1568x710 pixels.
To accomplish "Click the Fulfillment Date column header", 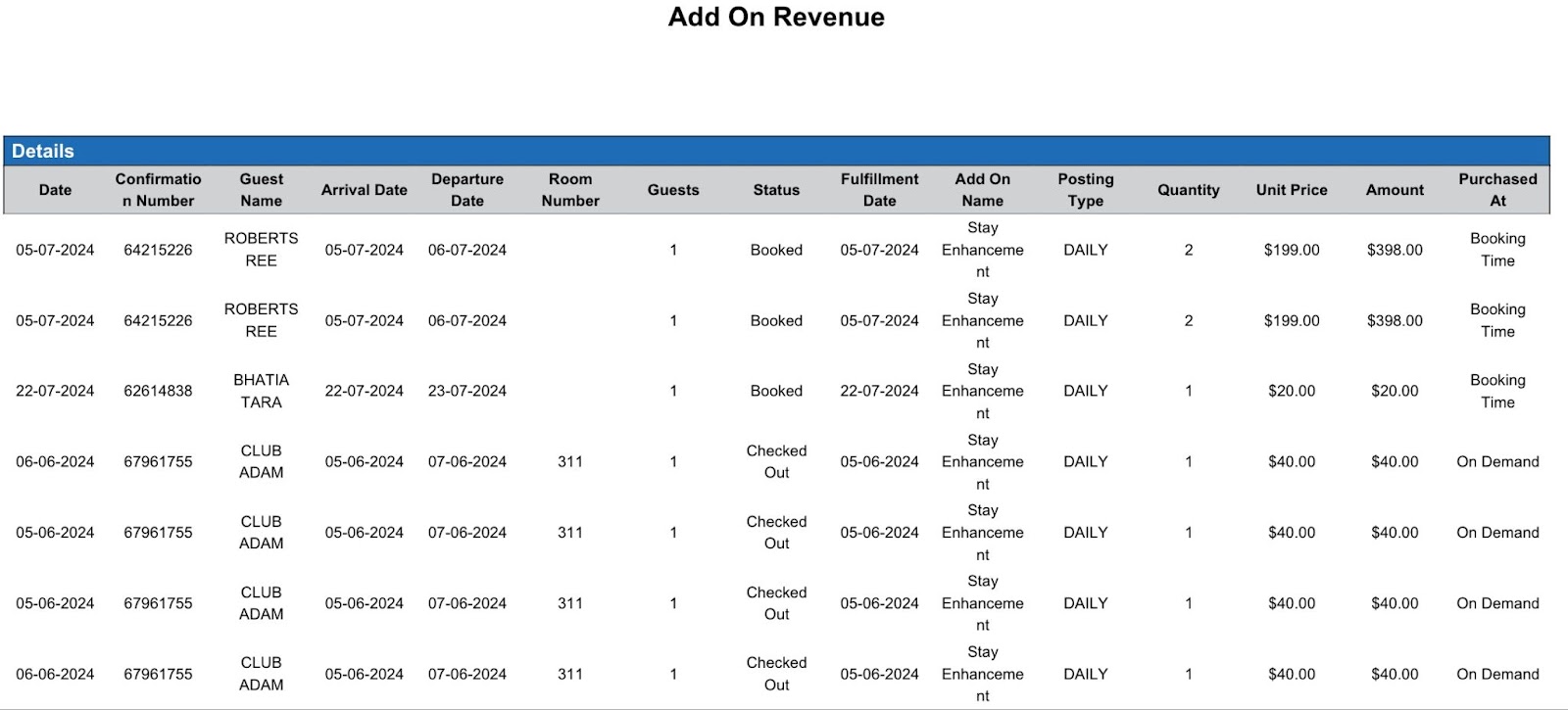I will point(879,190).
